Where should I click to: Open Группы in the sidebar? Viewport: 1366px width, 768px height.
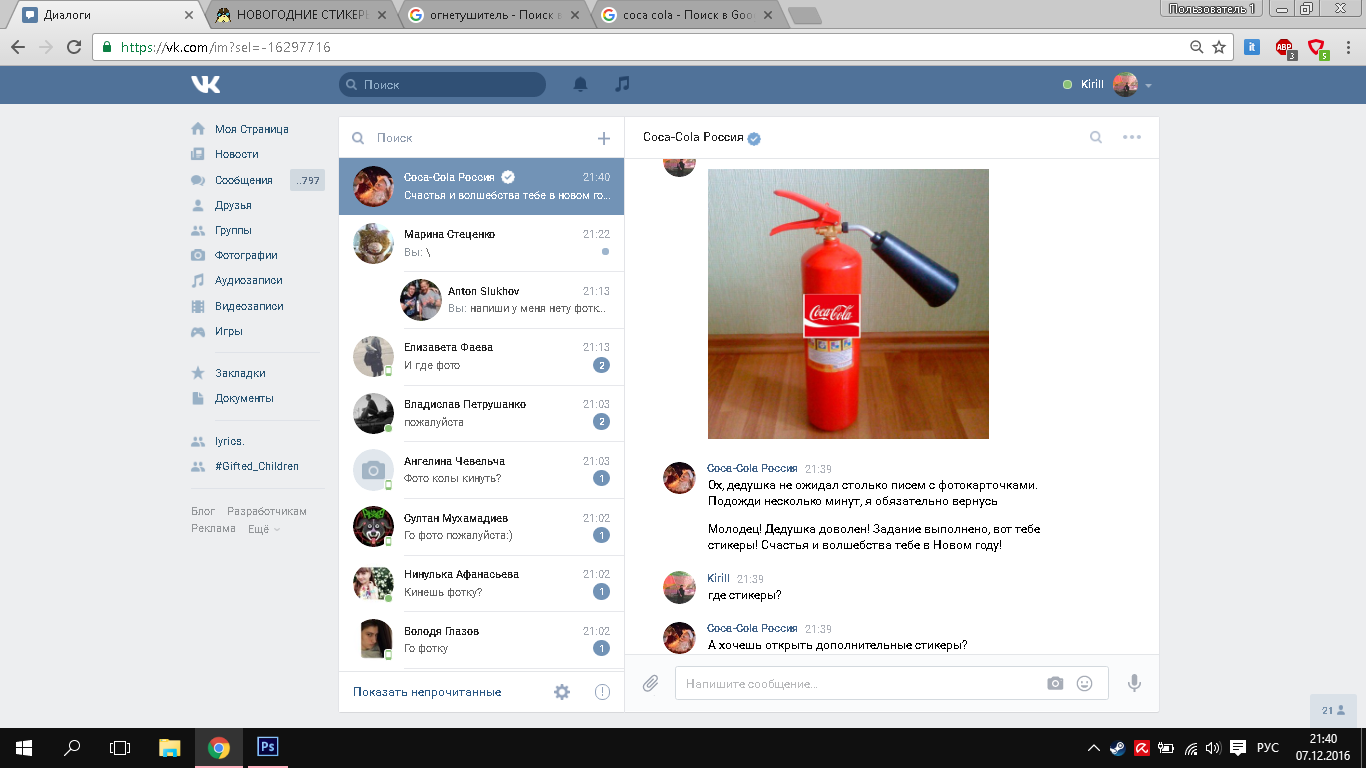(x=233, y=230)
